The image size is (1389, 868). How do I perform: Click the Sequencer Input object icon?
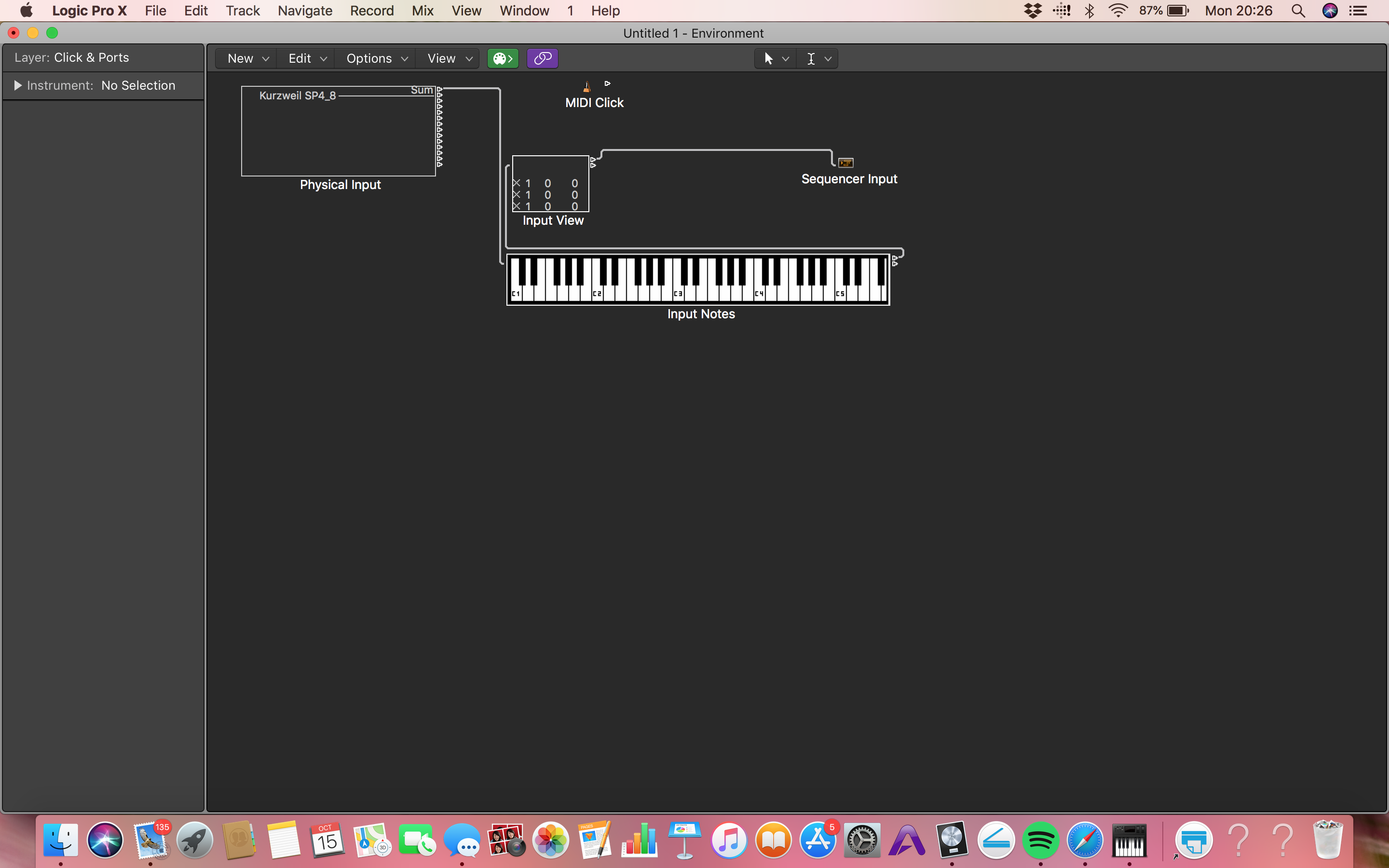pos(845,163)
